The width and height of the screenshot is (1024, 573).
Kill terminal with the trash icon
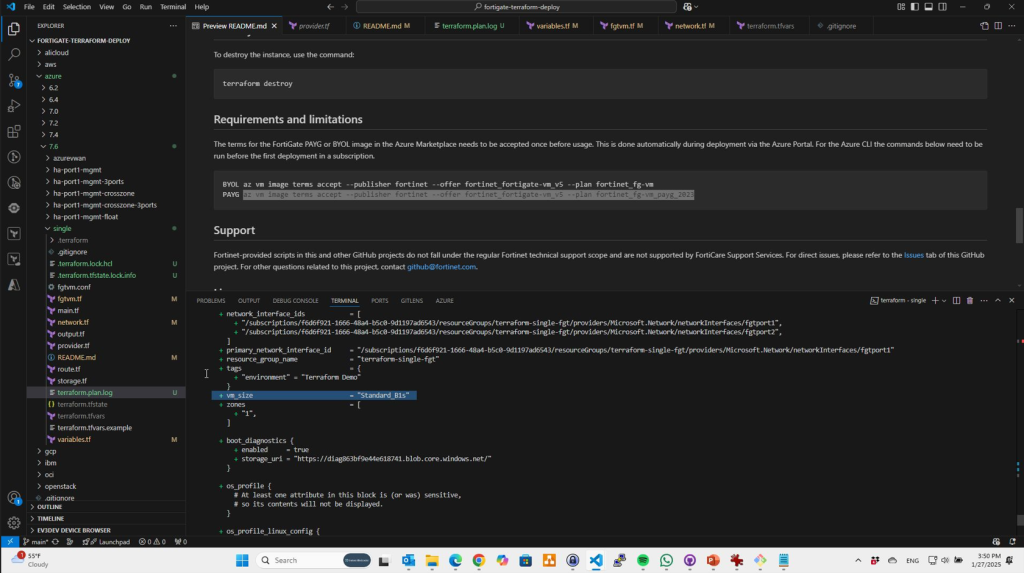[x=969, y=300]
